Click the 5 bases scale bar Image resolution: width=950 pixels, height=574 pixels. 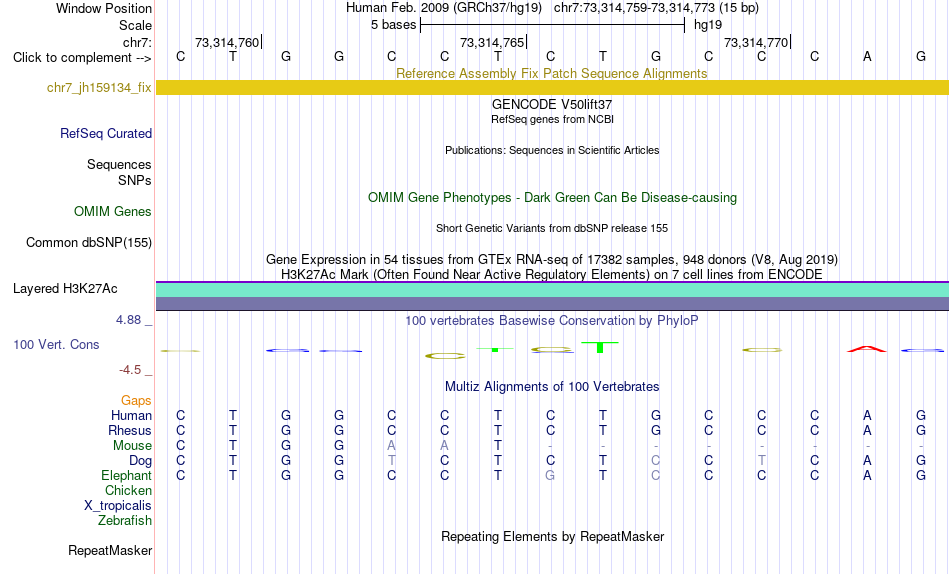tap(552, 25)
